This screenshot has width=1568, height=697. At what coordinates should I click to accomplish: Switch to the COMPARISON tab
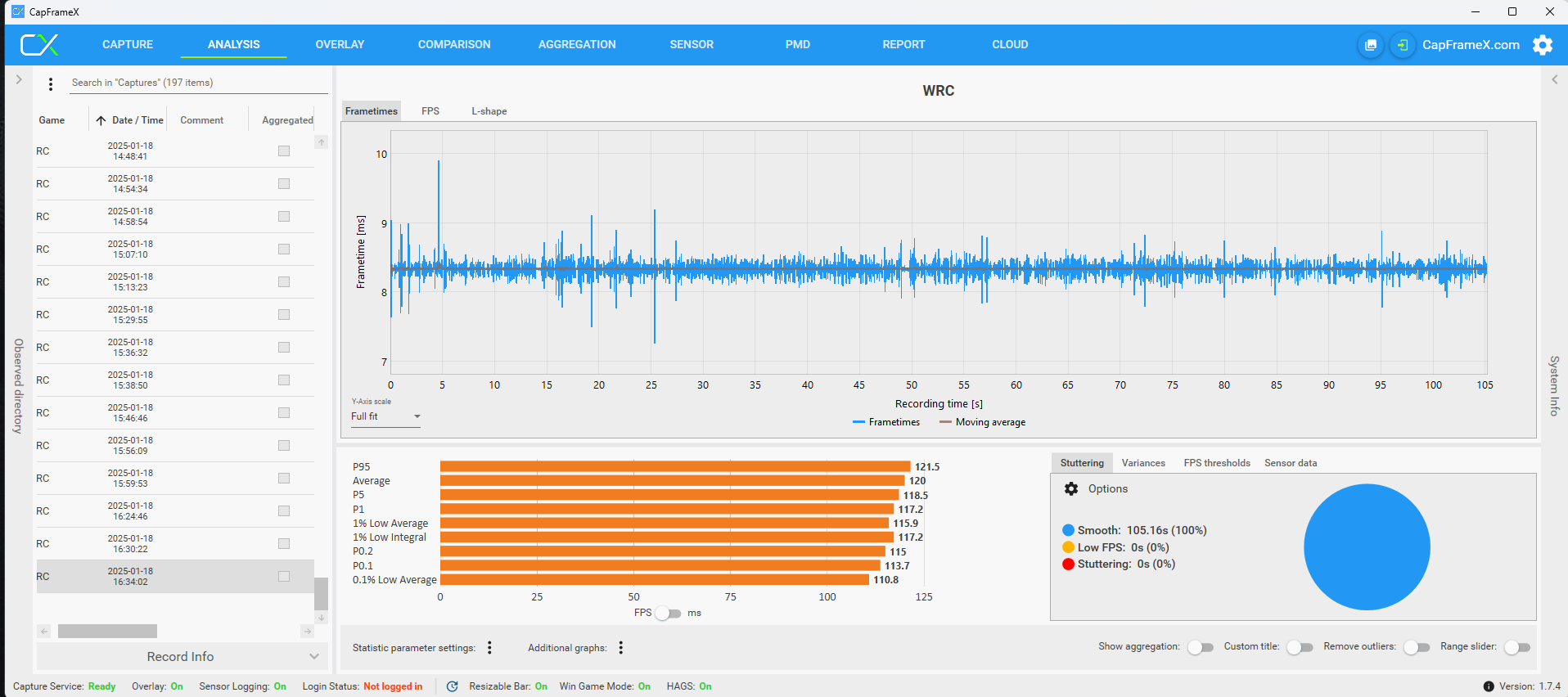point(454,45)
